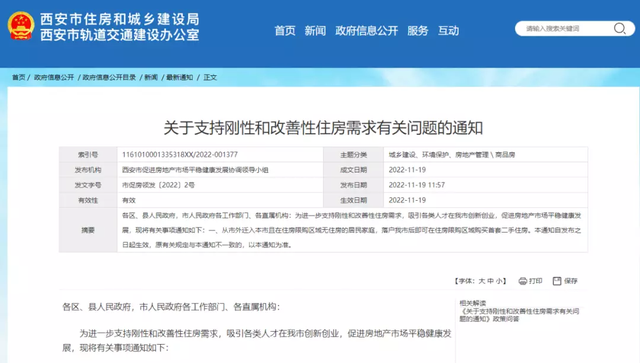Click 政府信息公开目录 breadcrumb link
This screenshot has height=363, width=640.
[x=109, y=77]
